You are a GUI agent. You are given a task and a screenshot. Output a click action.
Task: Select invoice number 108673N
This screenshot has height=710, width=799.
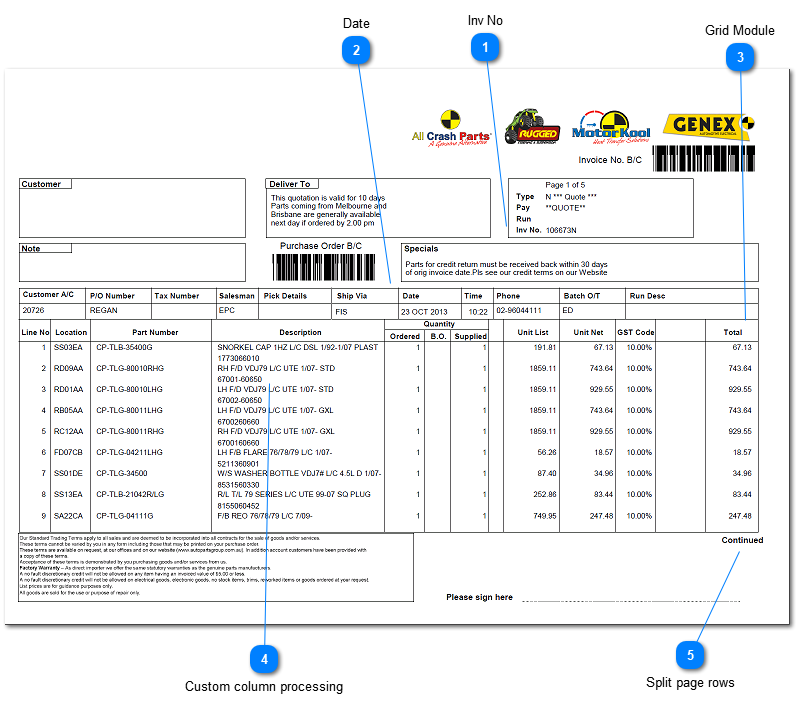561,230
